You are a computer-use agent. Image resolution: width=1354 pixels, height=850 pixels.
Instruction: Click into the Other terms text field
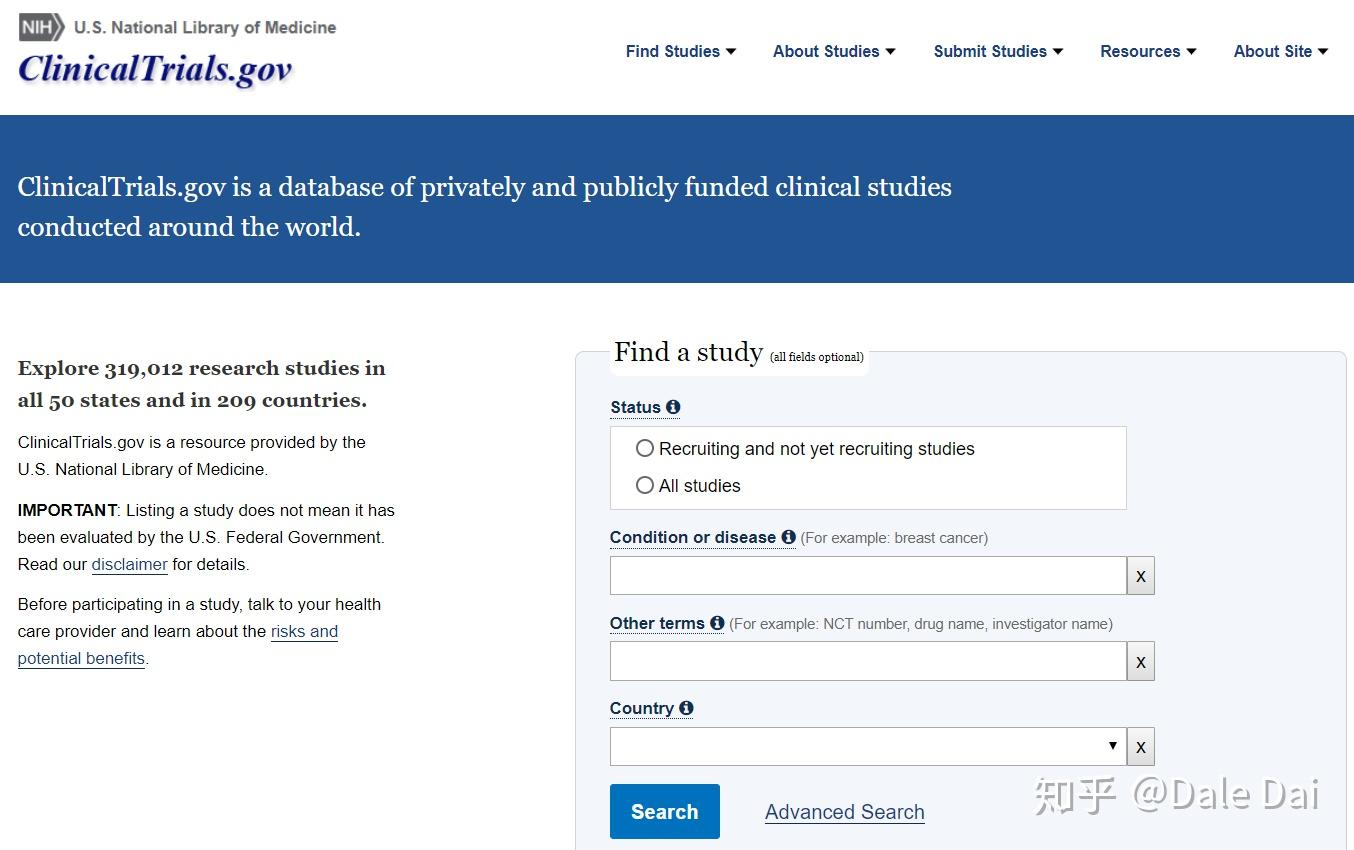pos(867,661)
